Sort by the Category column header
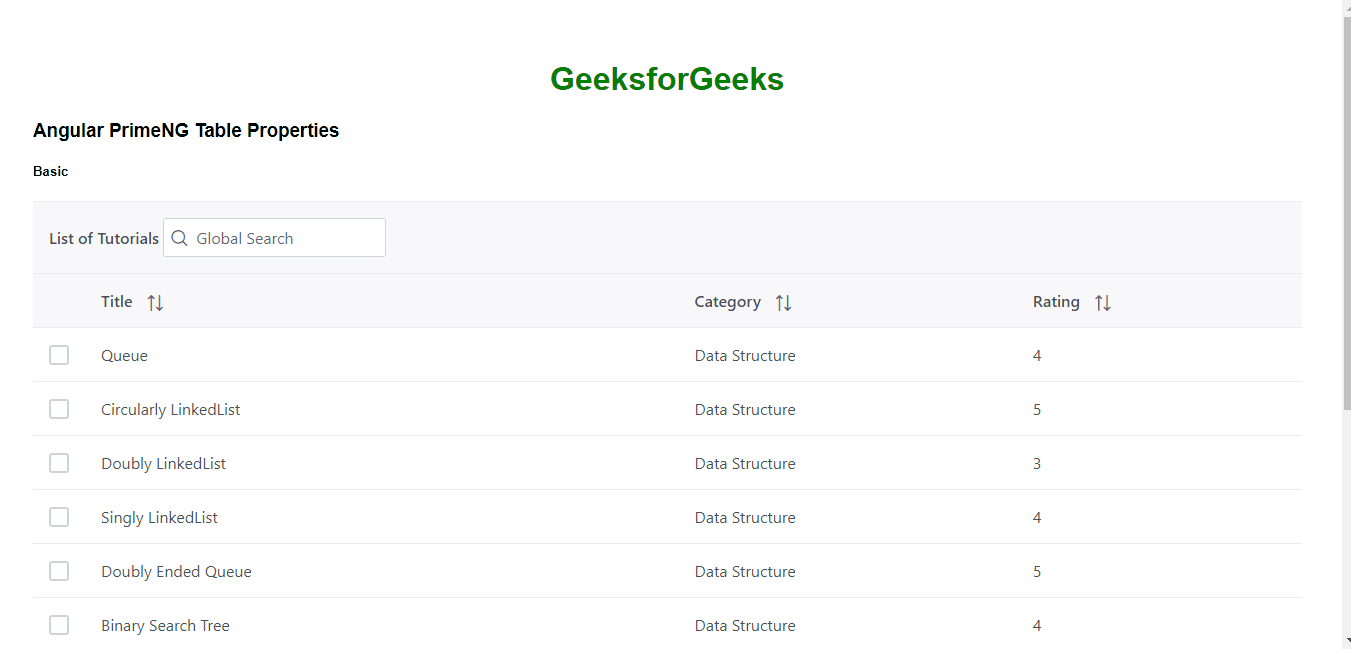The height and width of the screenshot is (649, 1351). pyautogui.click(x=727, y=301)
